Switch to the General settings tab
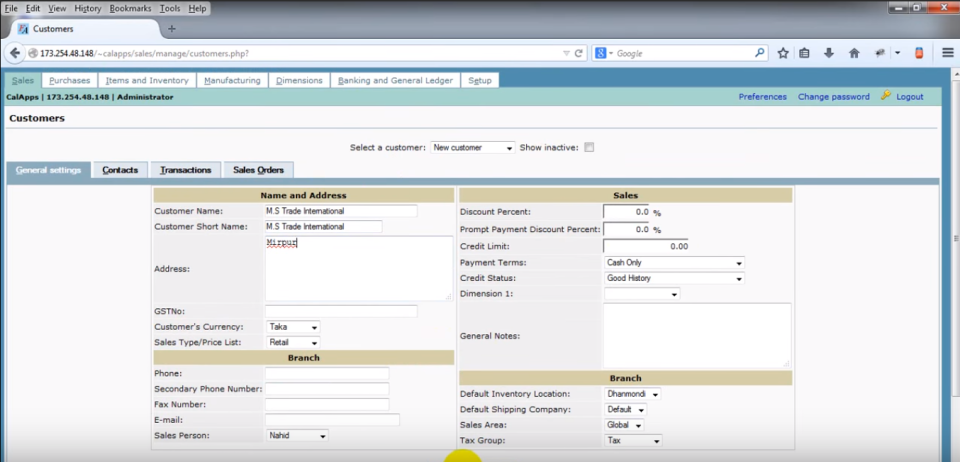Screen dimensions: 960x462 pyautogui.click(x=48, y=170)
